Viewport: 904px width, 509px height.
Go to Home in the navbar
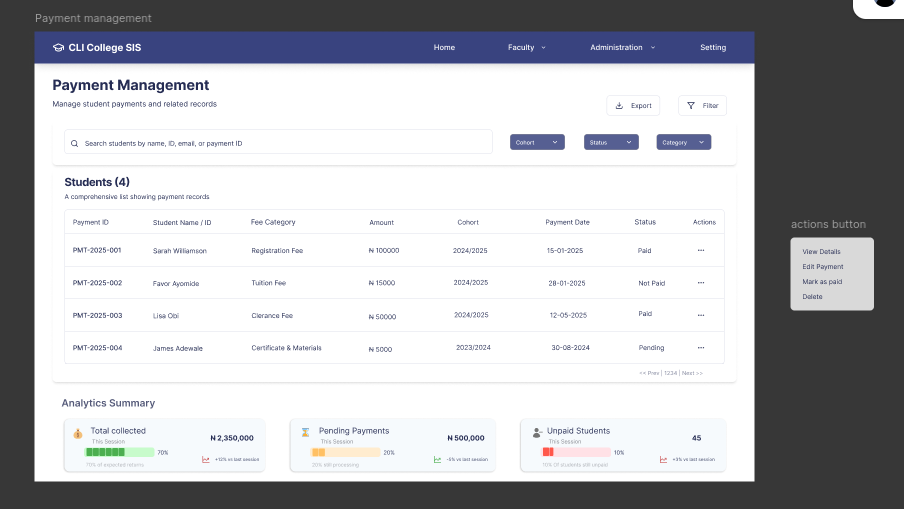[444, 47]
